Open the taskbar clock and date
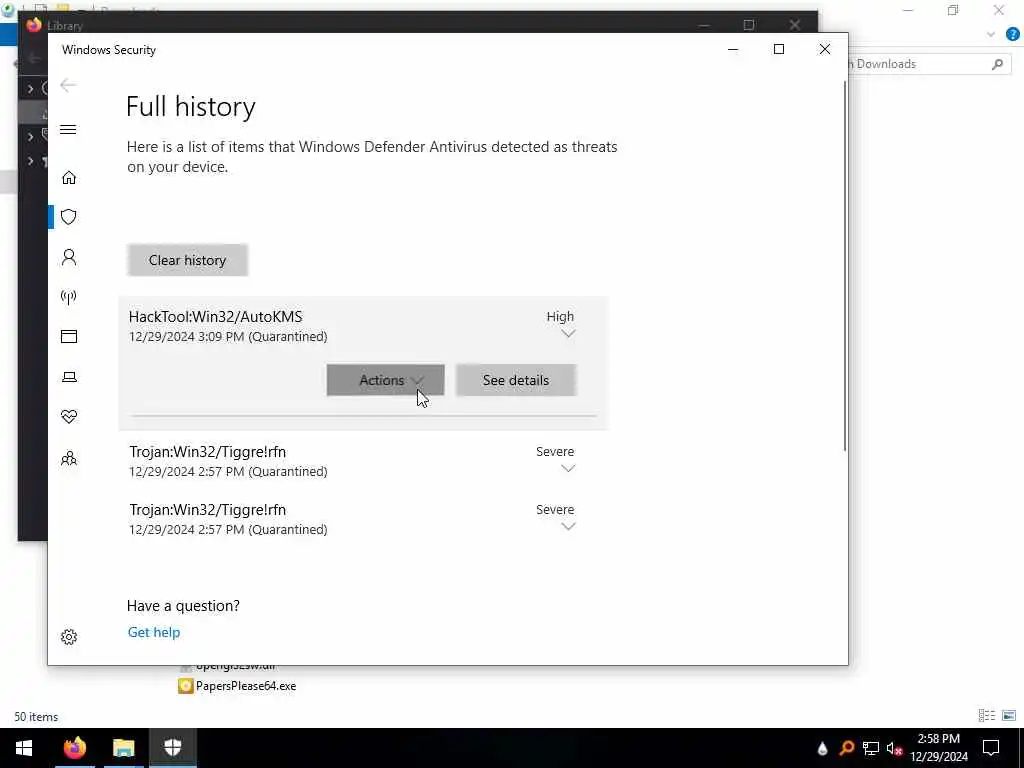Image resolution: width=1024 pixels, height=768 pixels. click(x=939, y=748)
